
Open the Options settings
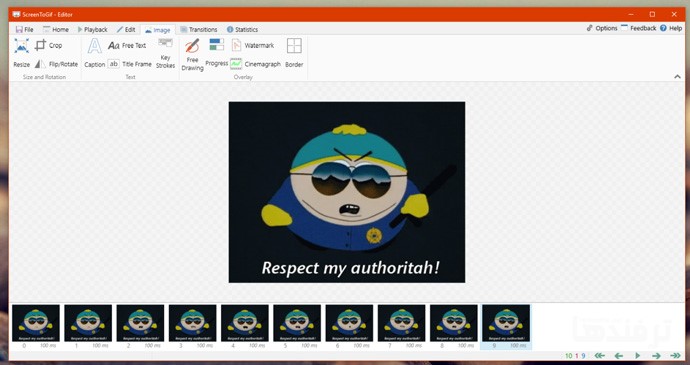[602, 28]
